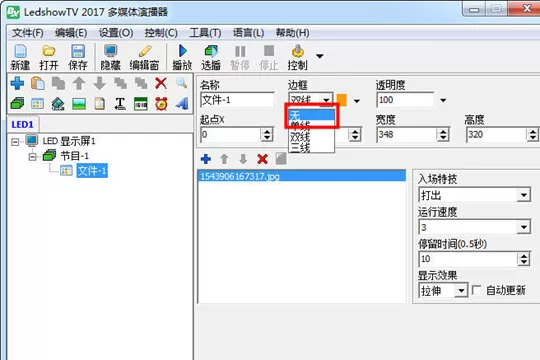
Task: Open the 设置(O) menu
Action: tap(116, 33)
